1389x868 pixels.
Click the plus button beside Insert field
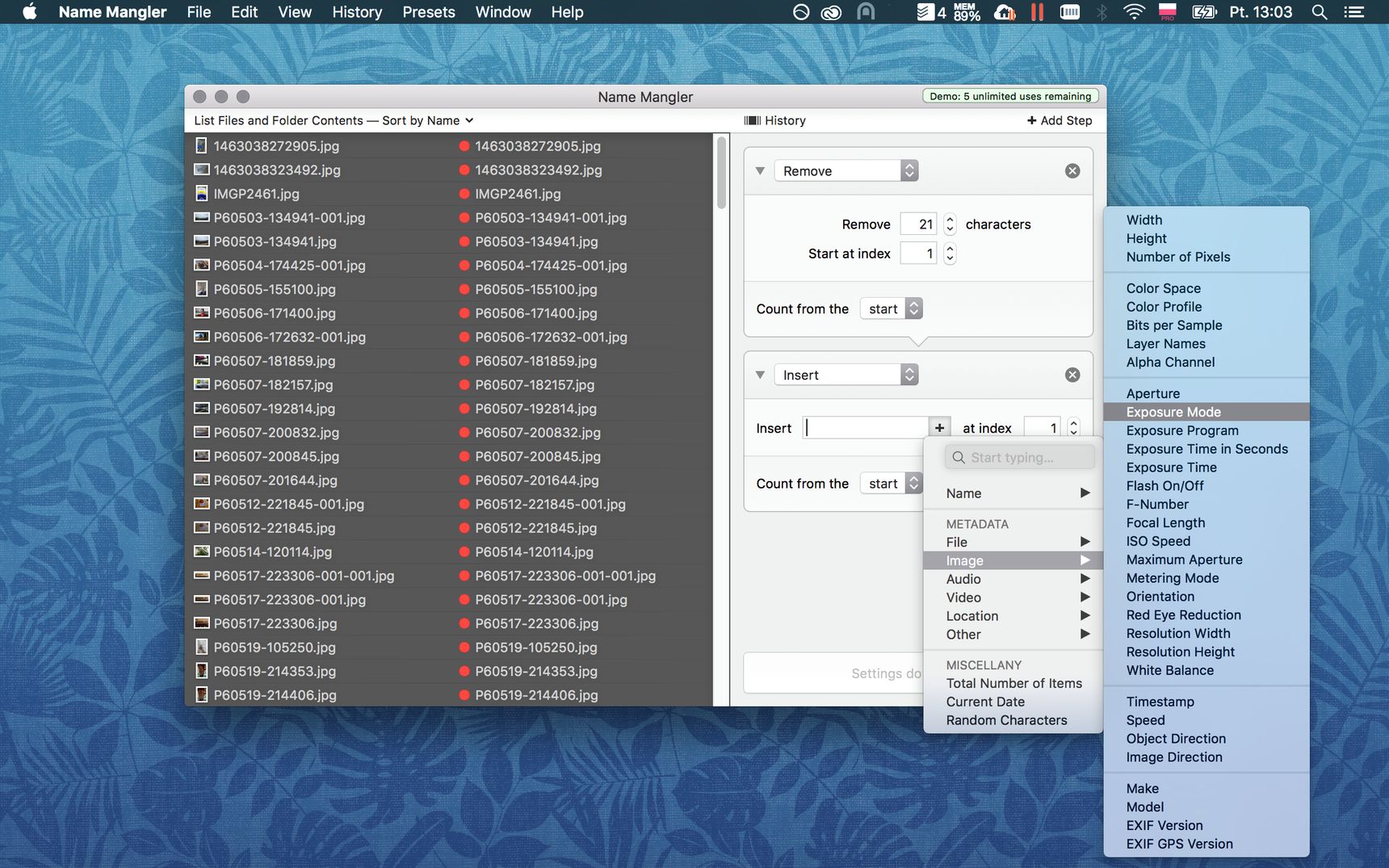point(939,428)
